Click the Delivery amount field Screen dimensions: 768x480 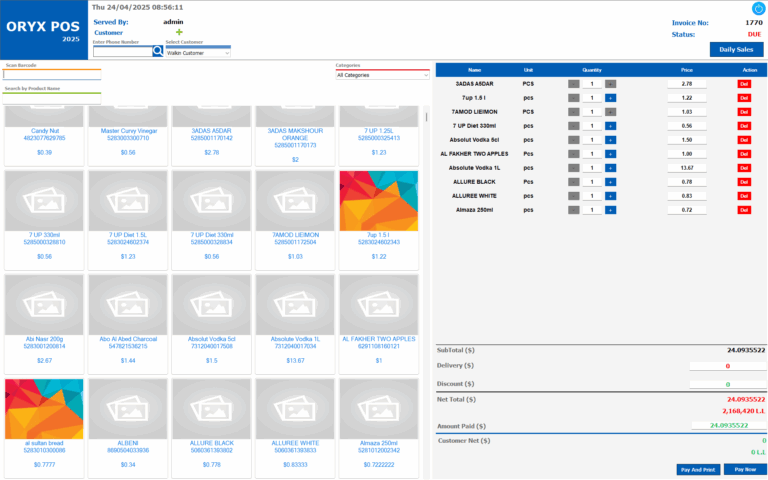(x=727, y=366)
